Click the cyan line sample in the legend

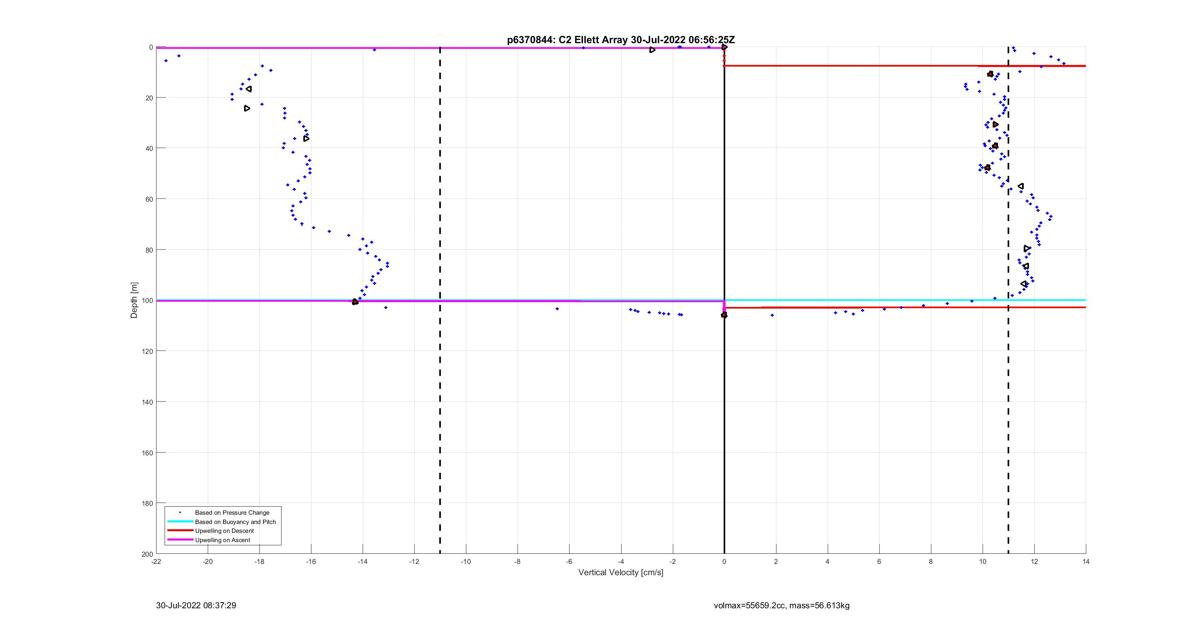point(180,522)
